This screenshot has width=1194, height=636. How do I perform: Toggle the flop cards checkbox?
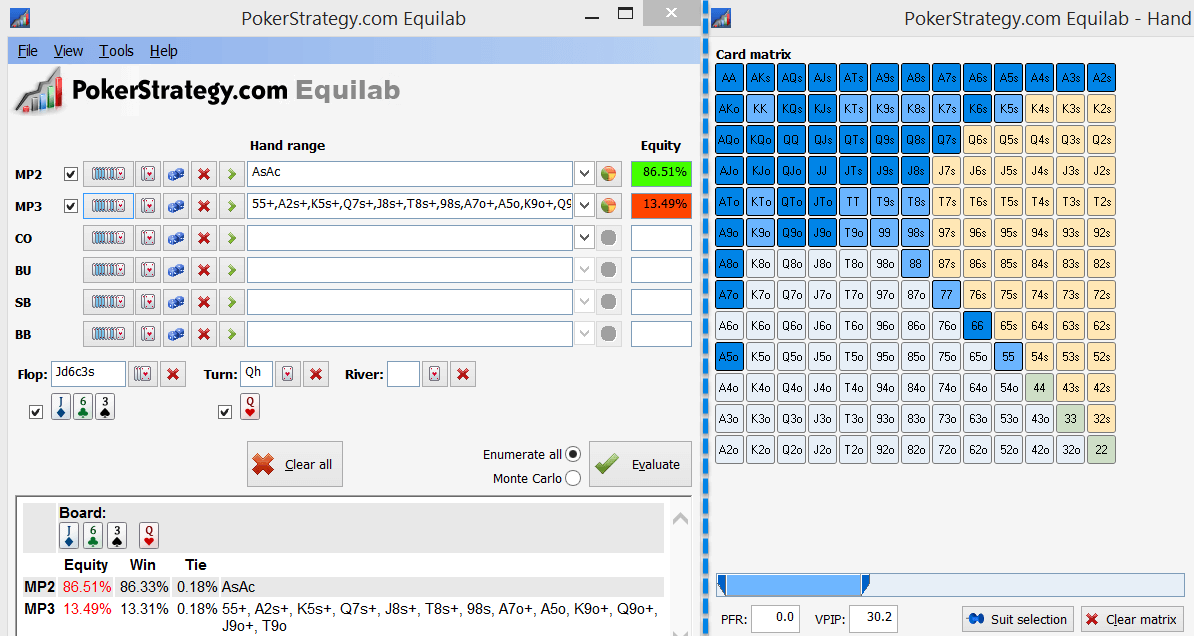(36, 411)
